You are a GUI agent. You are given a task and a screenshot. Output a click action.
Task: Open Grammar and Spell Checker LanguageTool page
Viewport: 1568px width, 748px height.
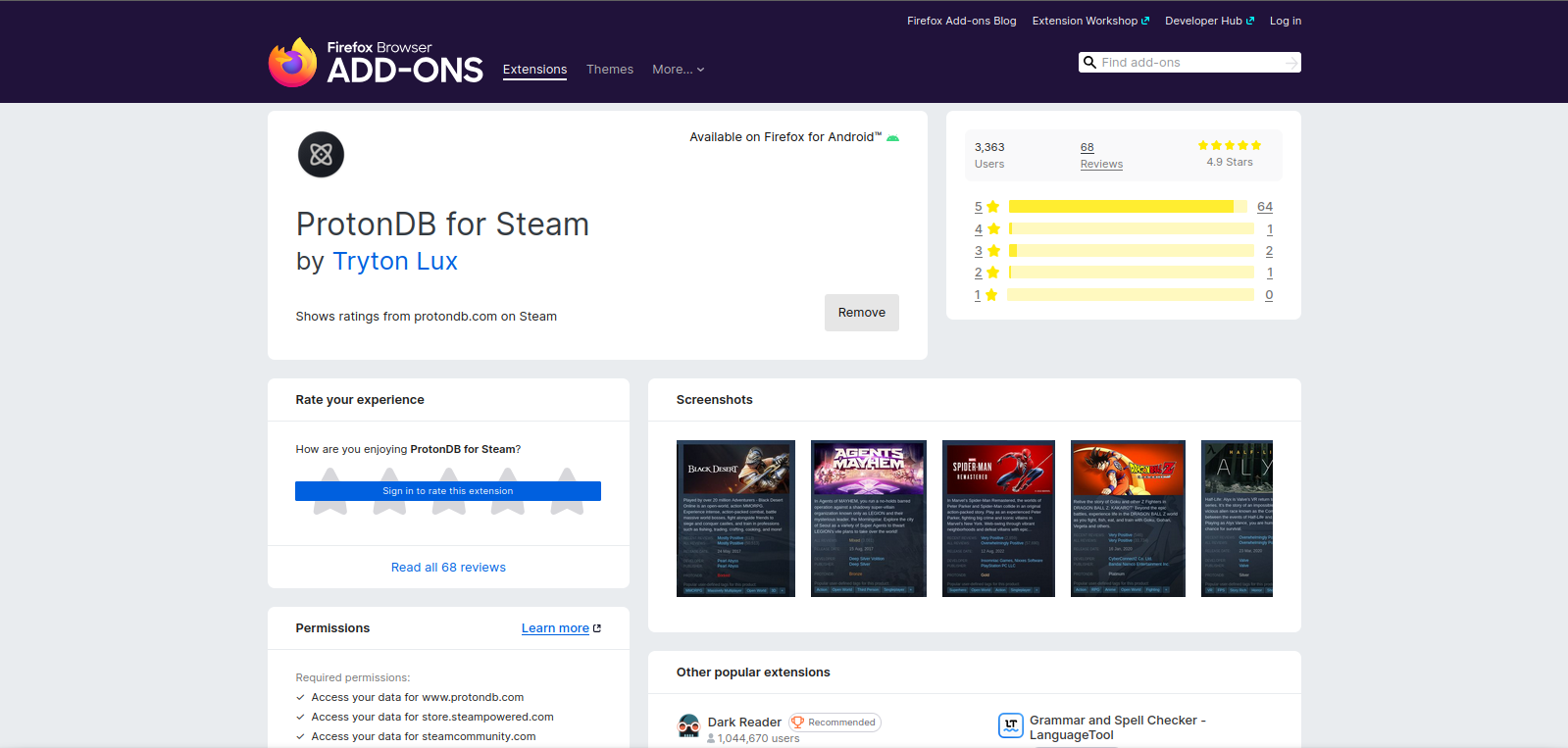[1118, 727]
